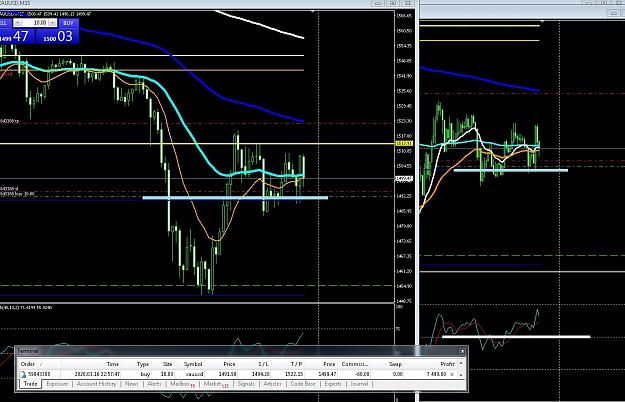Select the xauusd symbol cell in order row
The height and width of the screenshot is (402, 625).
(x=194, y=375)
